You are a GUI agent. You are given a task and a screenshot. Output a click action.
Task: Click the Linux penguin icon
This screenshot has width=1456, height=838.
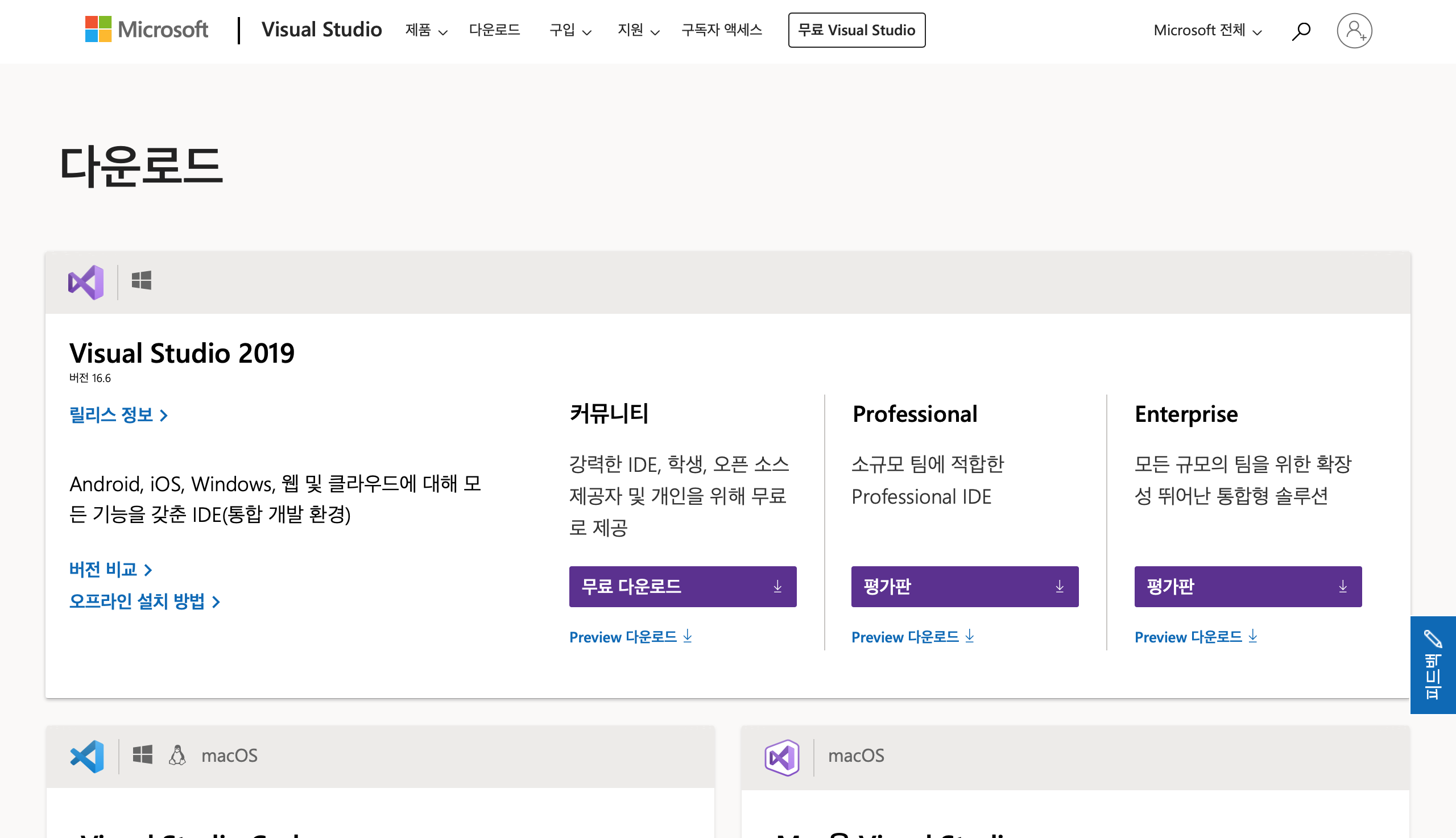177,755
